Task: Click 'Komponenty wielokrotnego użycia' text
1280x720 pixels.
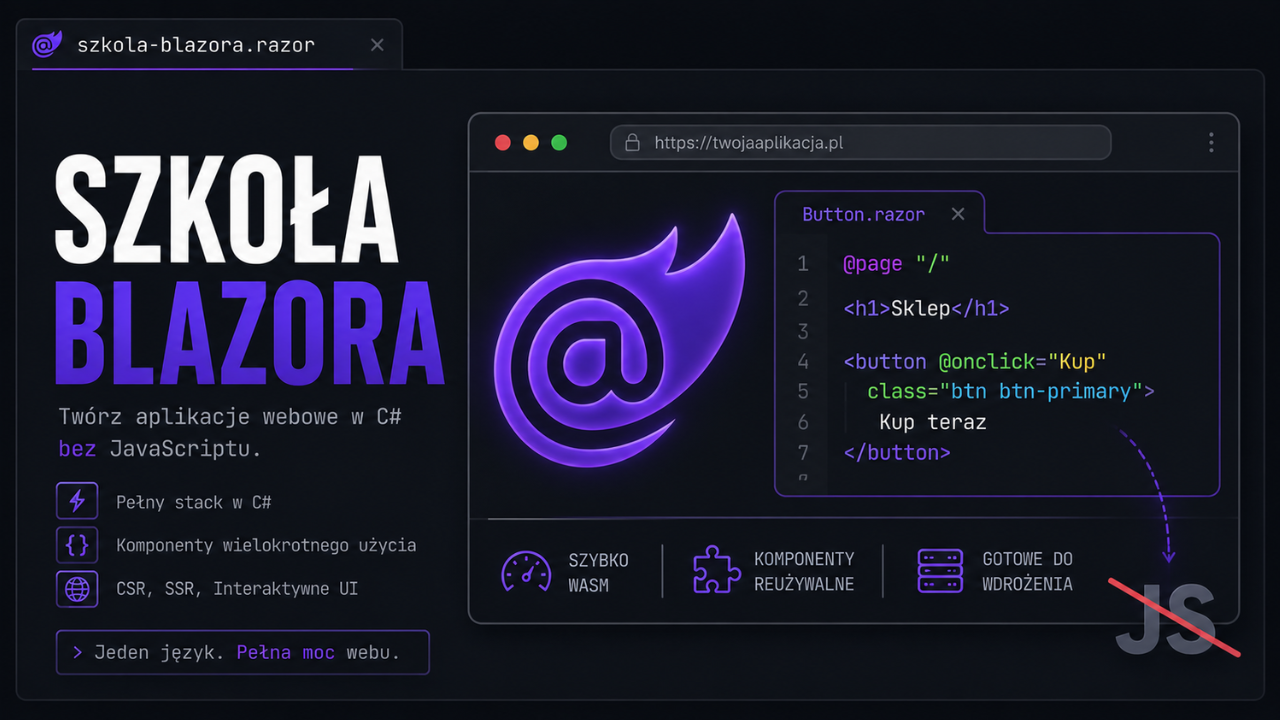Action: 266,546
